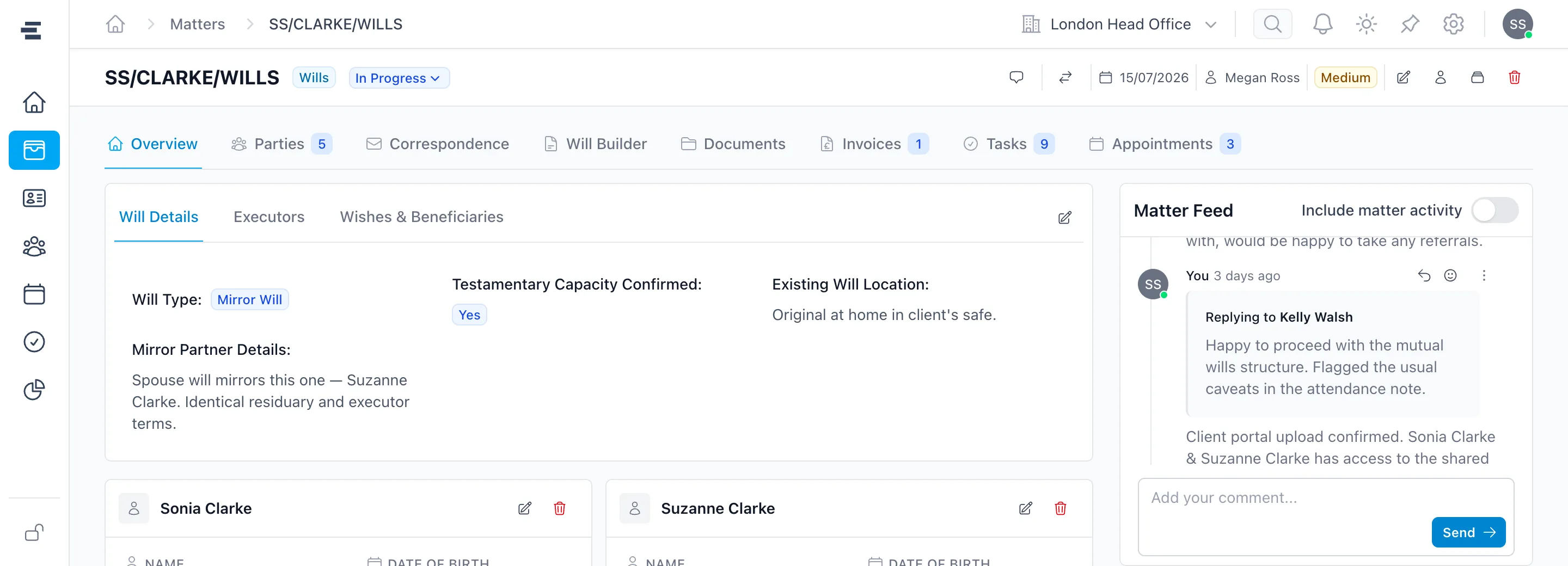
Task: Switch to the Will Builder tab
Action: point(595,144)
